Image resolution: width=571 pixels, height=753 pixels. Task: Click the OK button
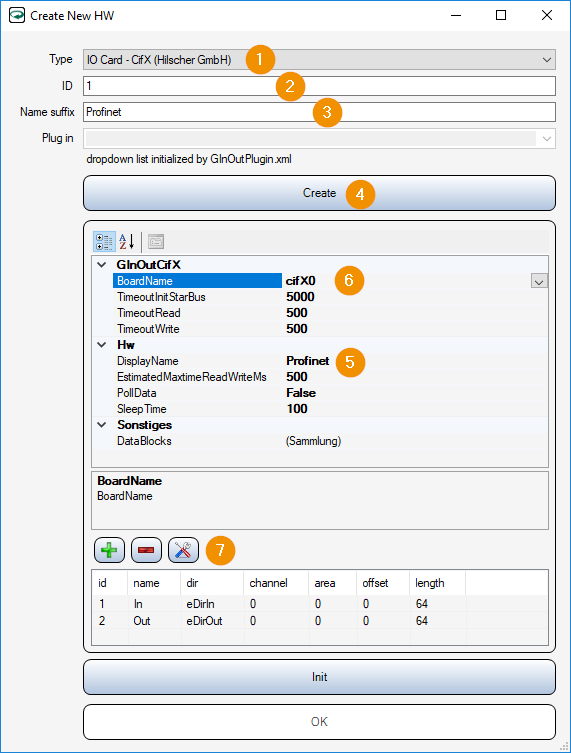tap(319, 722)
